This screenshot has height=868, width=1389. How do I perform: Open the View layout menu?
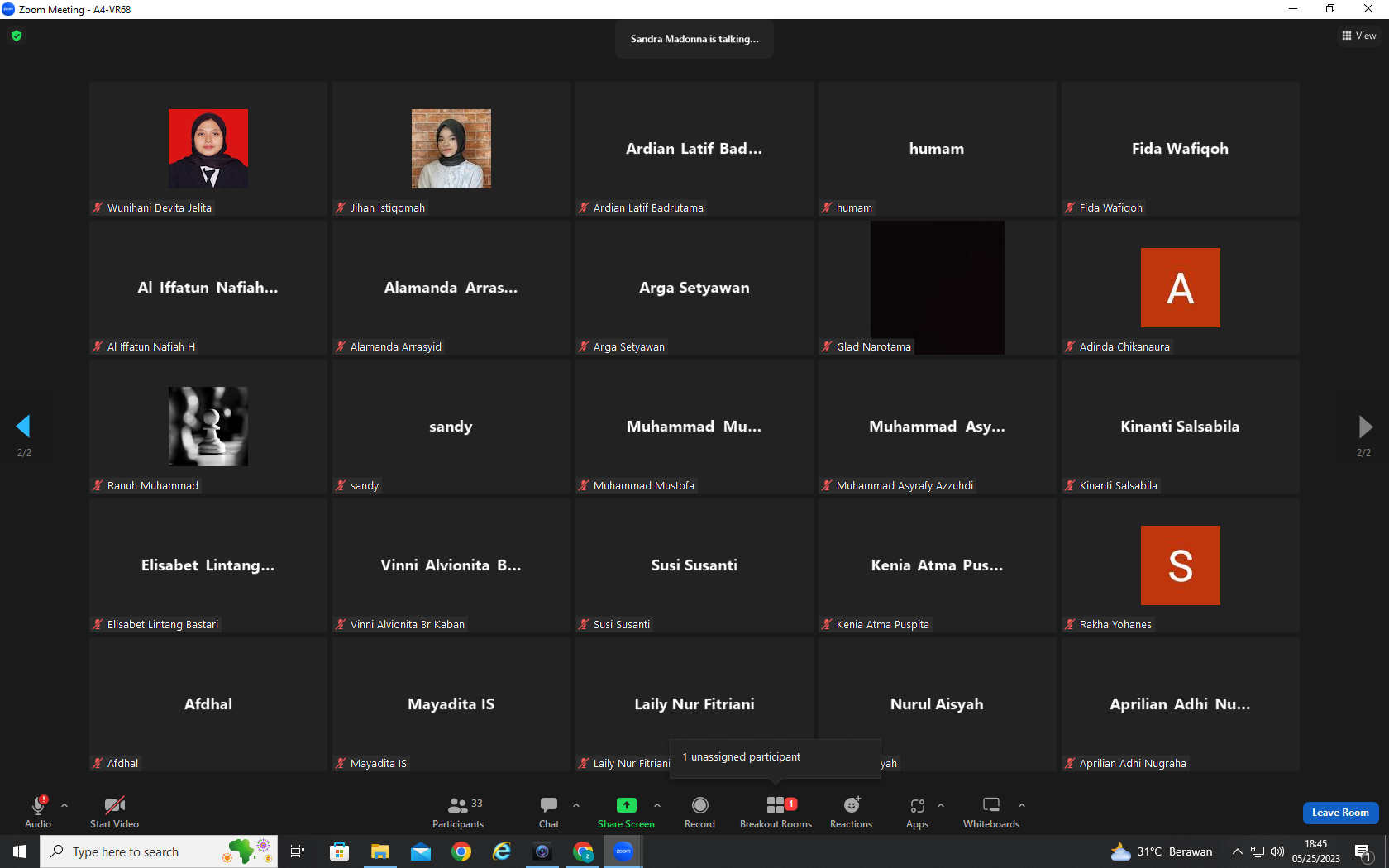pos(1359,36)
